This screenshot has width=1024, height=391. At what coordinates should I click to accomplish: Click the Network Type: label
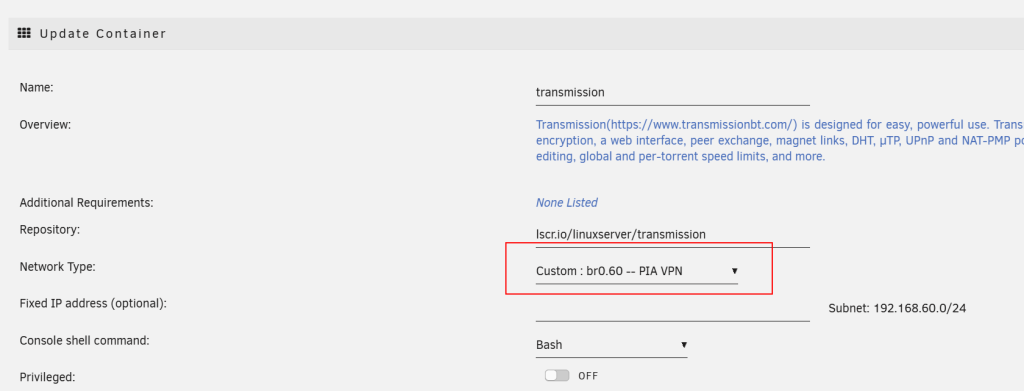(x=57, y=266)
